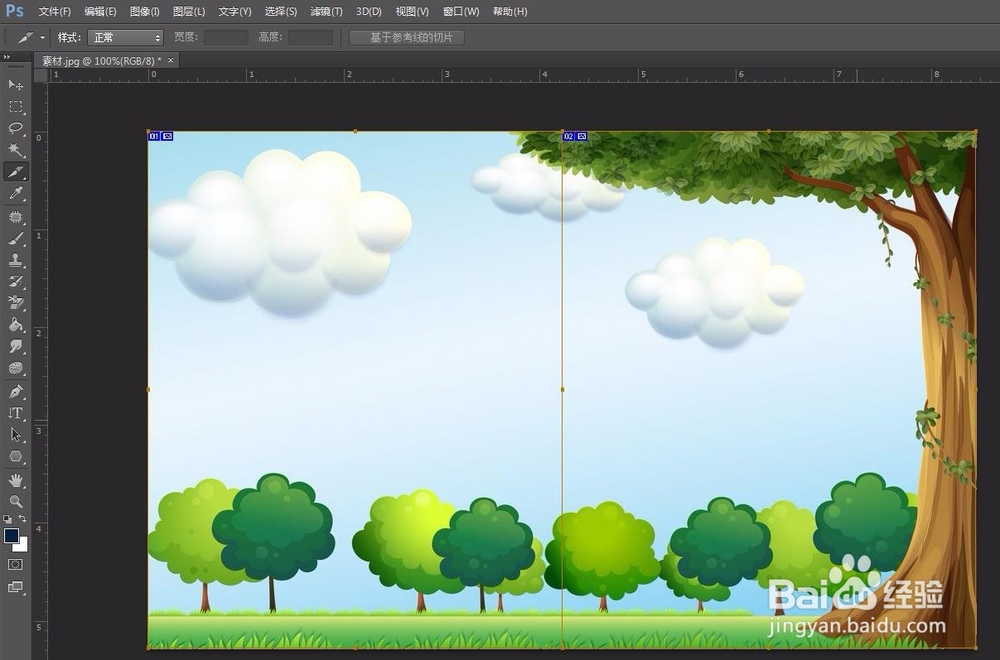Open the 3D(D) menu
Image resolution: width=1000 pixels, height=660 pixels.
pyautogui.click(x=369, y=11)
